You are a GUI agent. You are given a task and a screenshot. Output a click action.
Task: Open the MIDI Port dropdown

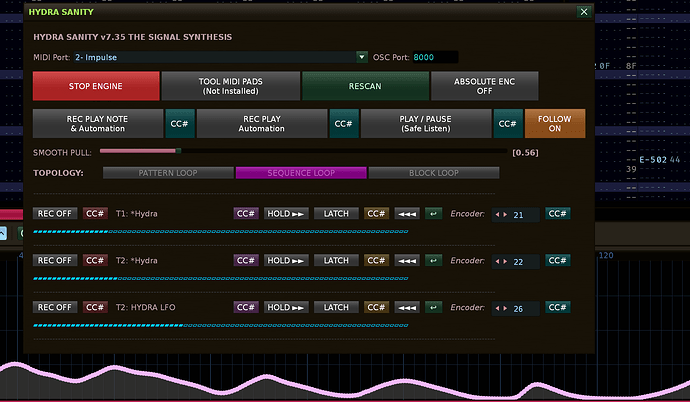point(220,58)
